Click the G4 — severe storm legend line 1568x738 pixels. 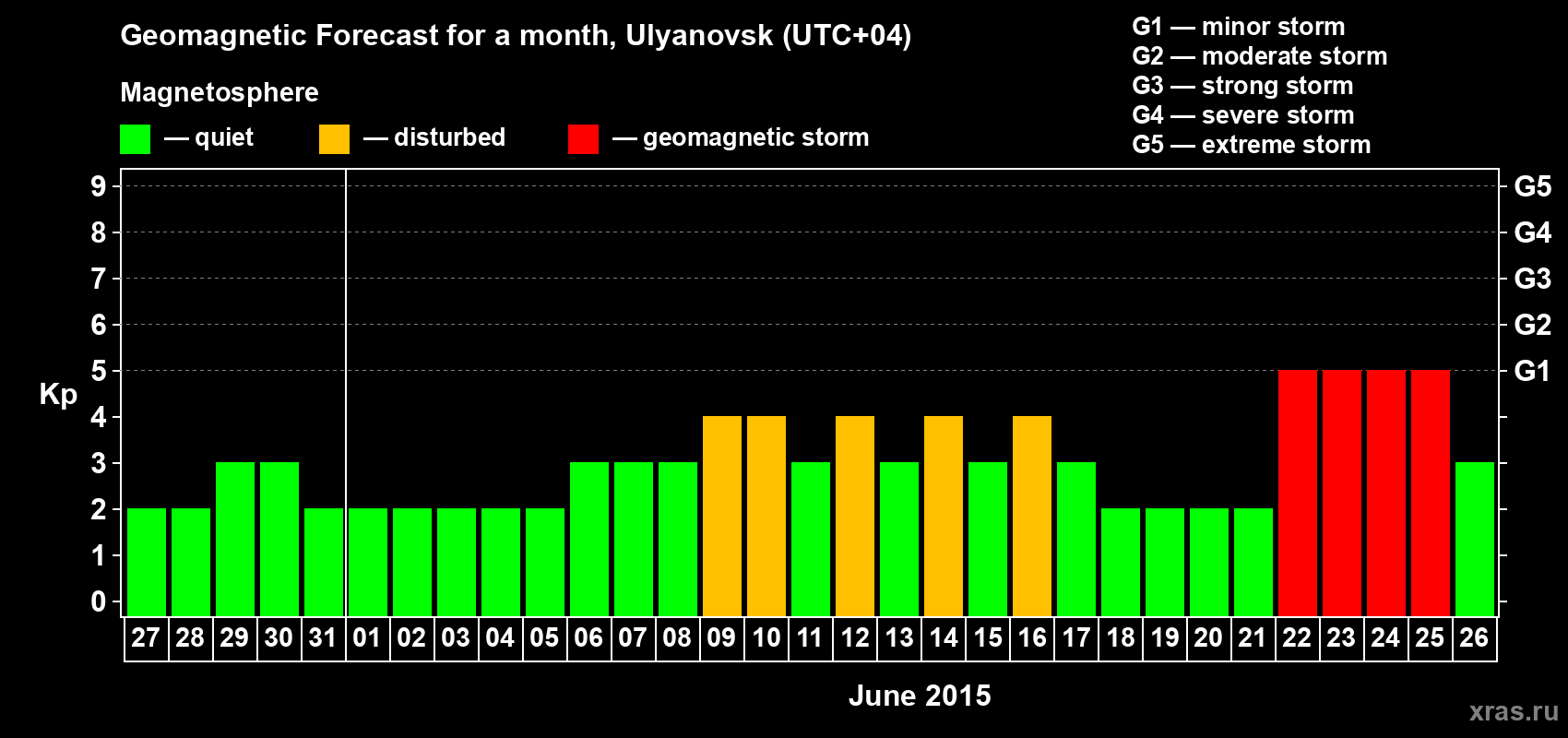(x=1243, y=115)
